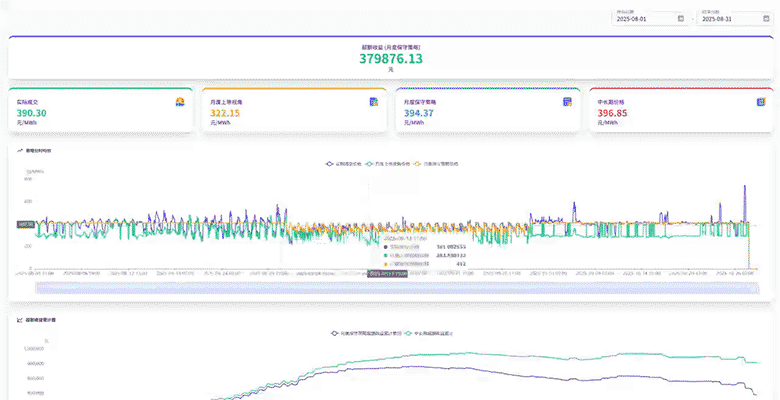Click the 379876.13 total revenue value
The width and height of the screenshot is (780, 400).
pyautogui.click(x=390, y=58)
